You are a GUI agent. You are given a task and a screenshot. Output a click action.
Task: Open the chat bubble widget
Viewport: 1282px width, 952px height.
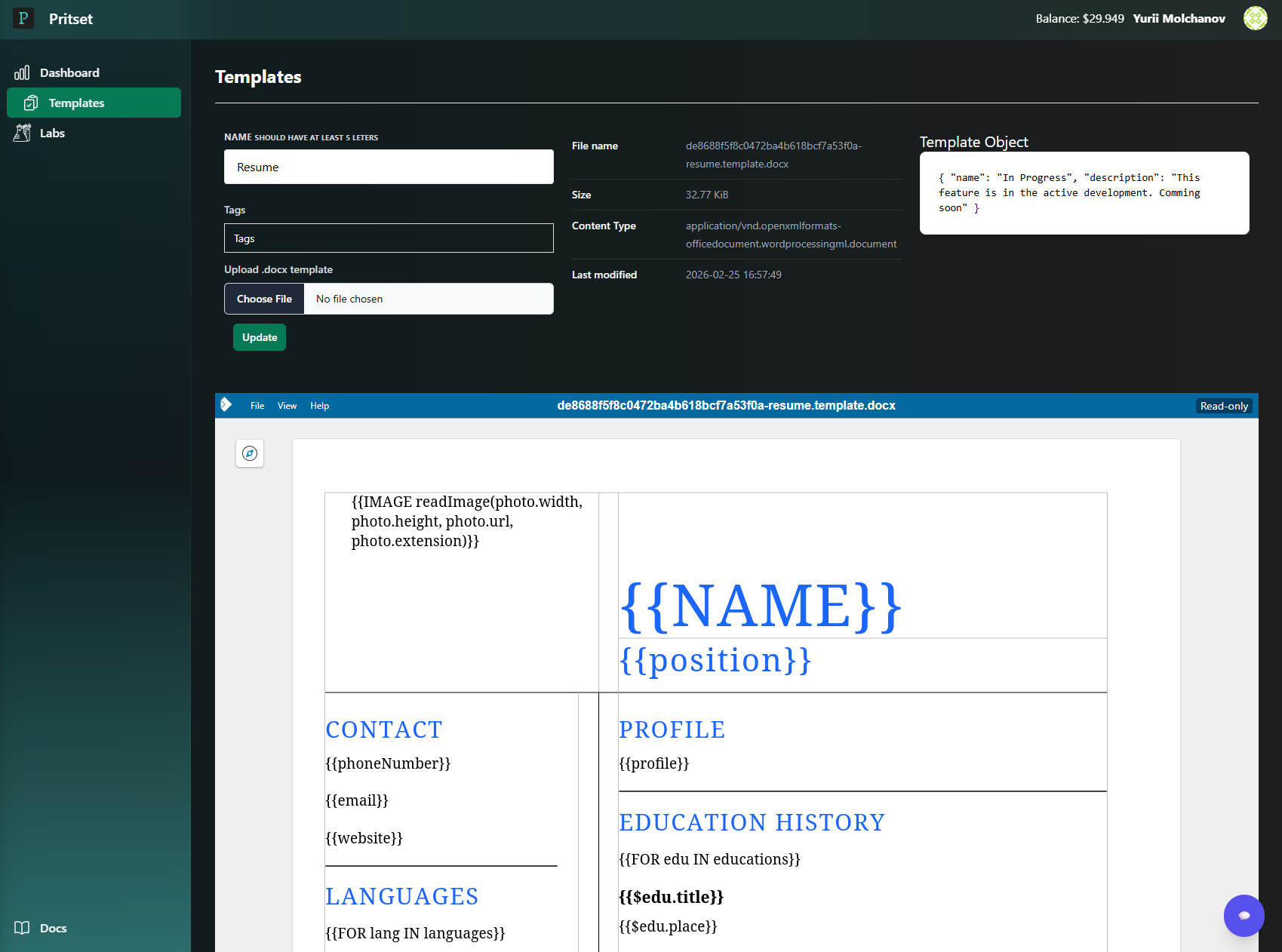[1244, 915]
